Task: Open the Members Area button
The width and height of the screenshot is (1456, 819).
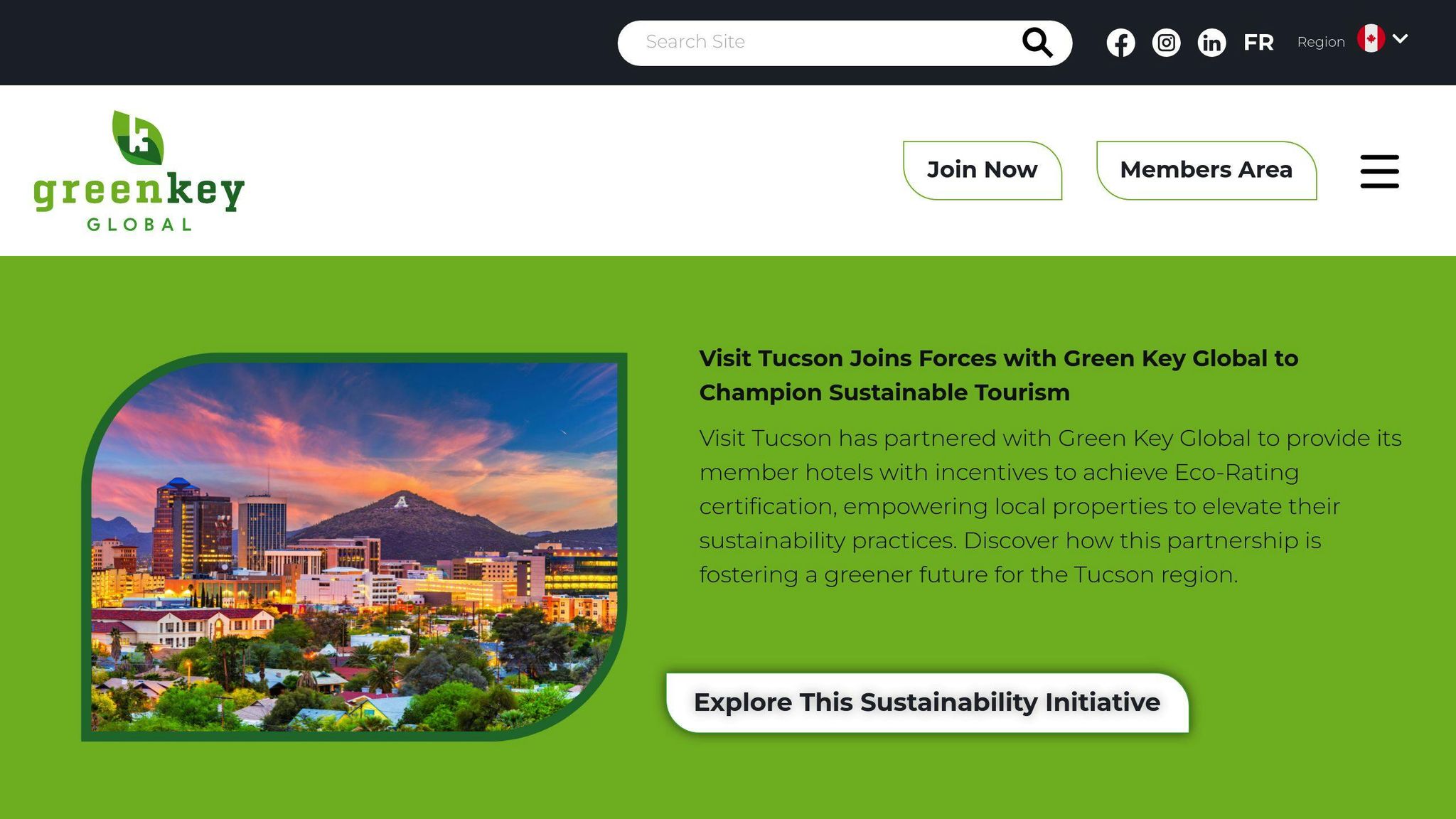Action: point(1206,171)
